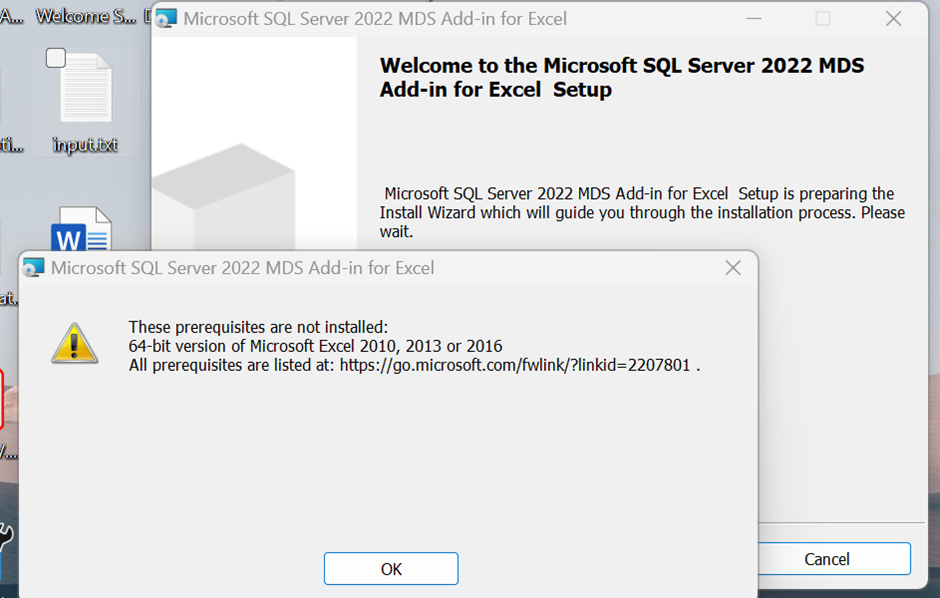Click the 'A...' item at the top-left corner
The image size is (940, 598).
pyautogui.click(x=10, y=15)
